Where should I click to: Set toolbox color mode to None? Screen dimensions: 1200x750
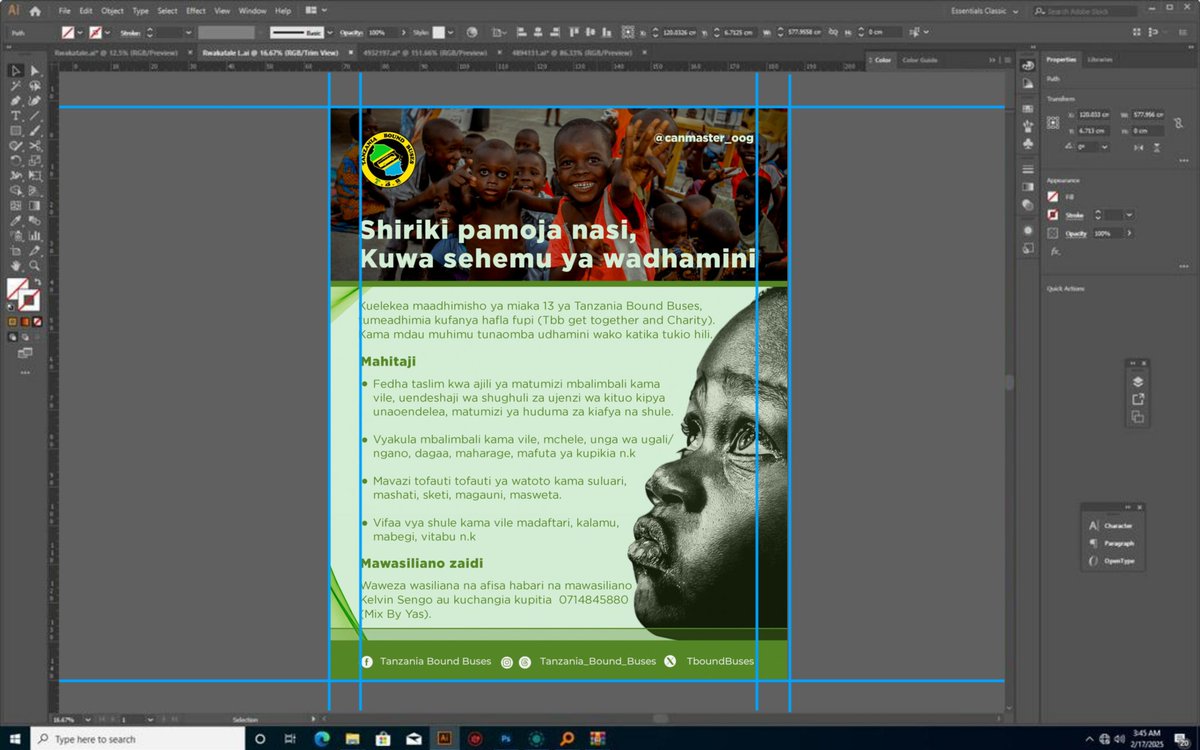(x=38, y=323)
